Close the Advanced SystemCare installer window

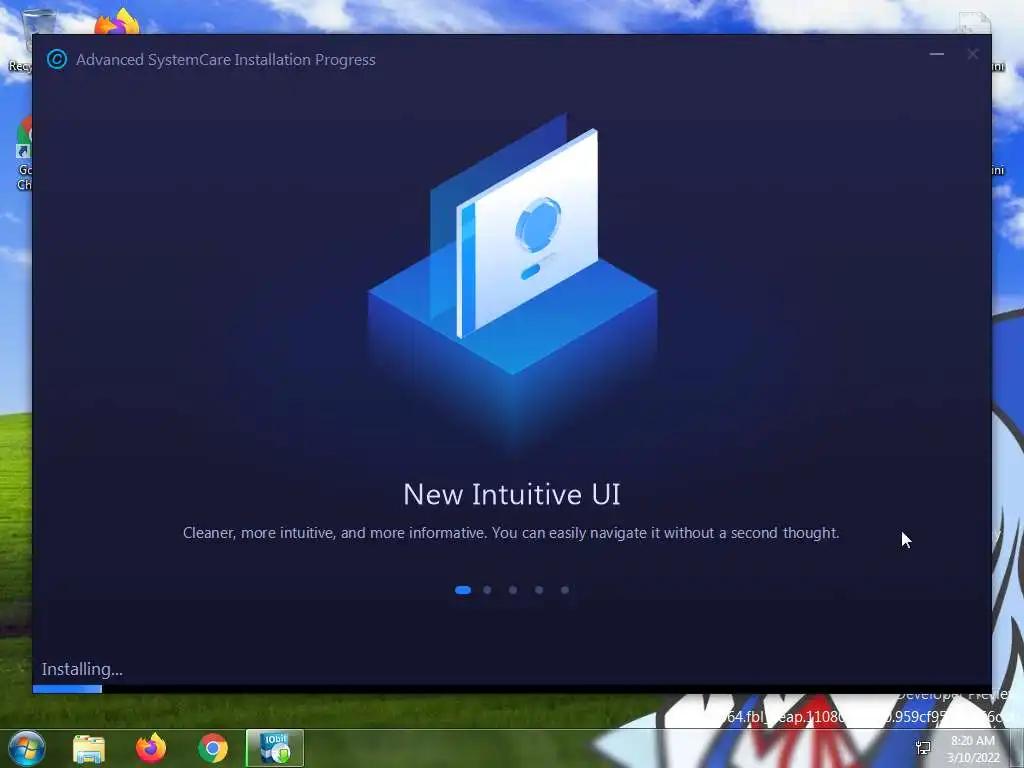(972, 54)
